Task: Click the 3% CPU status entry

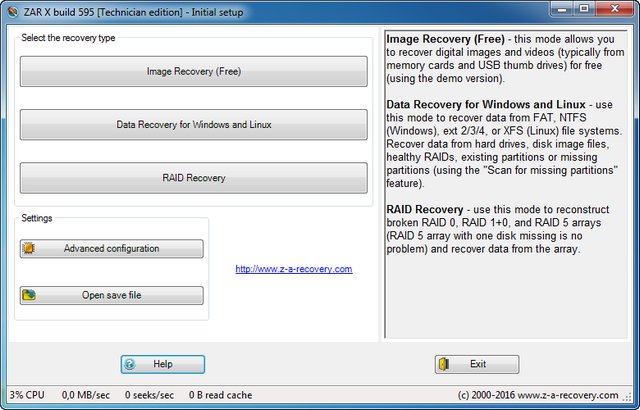Action: pyautogui.click(x=27, y=395)
